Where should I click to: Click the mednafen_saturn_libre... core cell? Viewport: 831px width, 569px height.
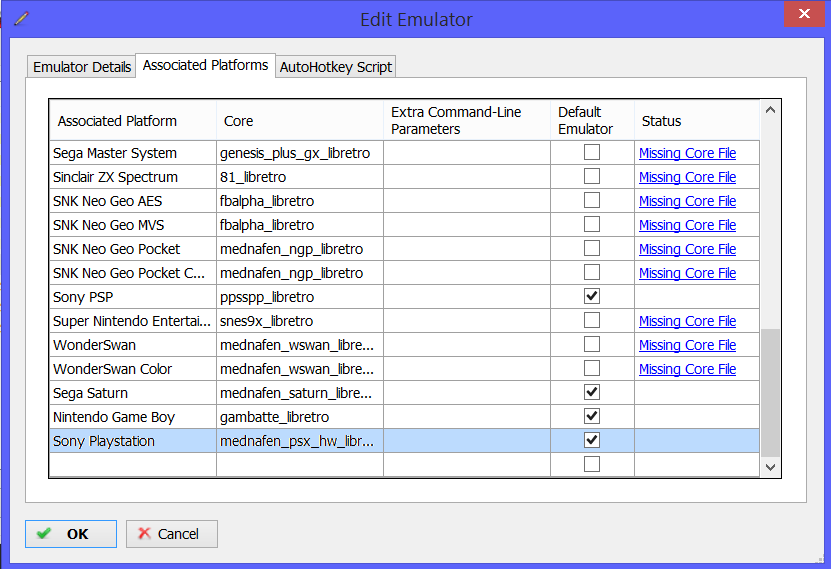[300, 393]
